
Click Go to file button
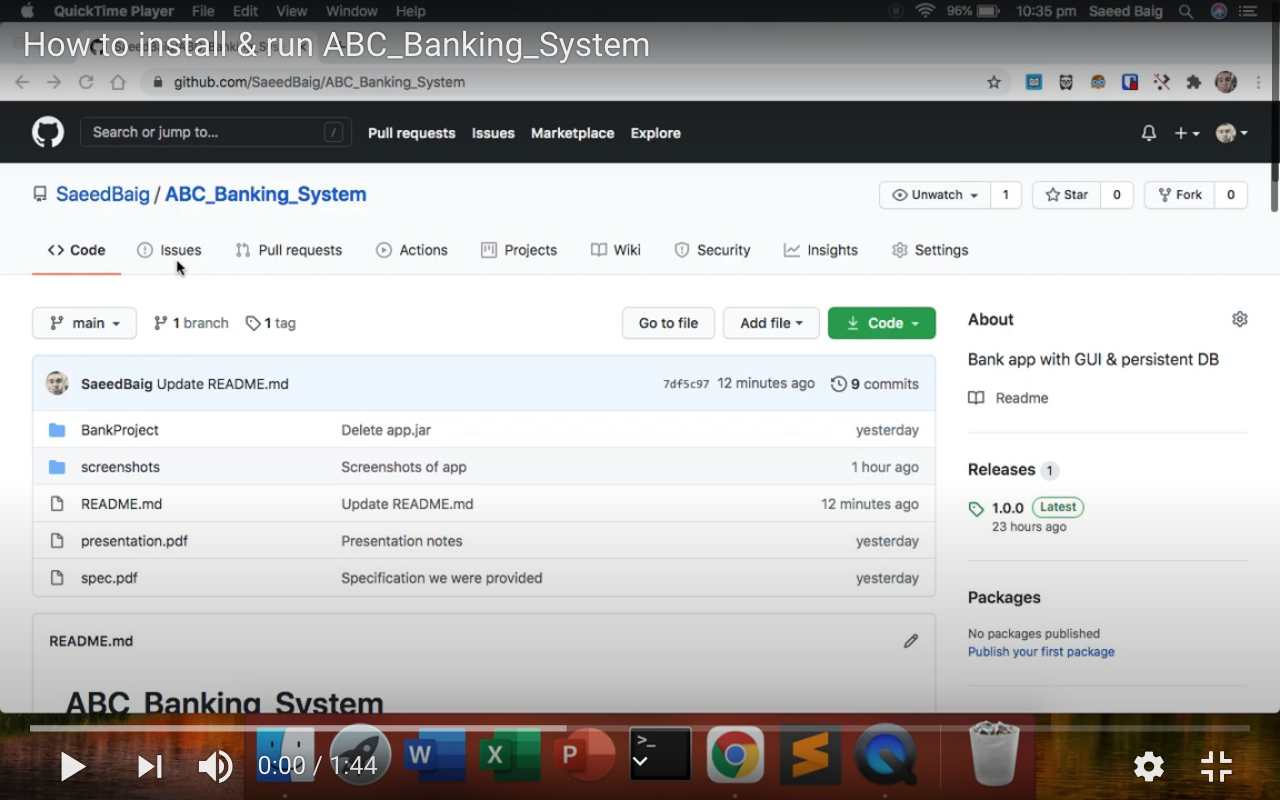point(668,323)
